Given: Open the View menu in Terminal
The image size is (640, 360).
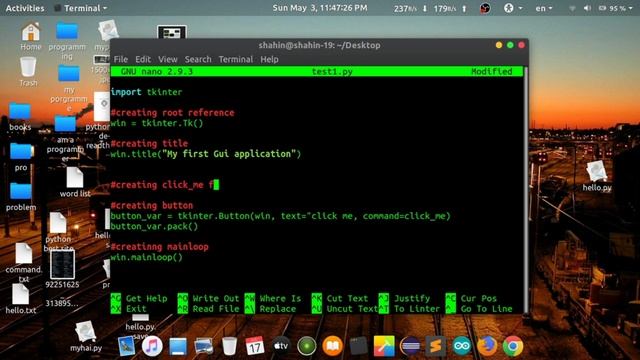Looking at the screenshot, I should click(167, 59).
